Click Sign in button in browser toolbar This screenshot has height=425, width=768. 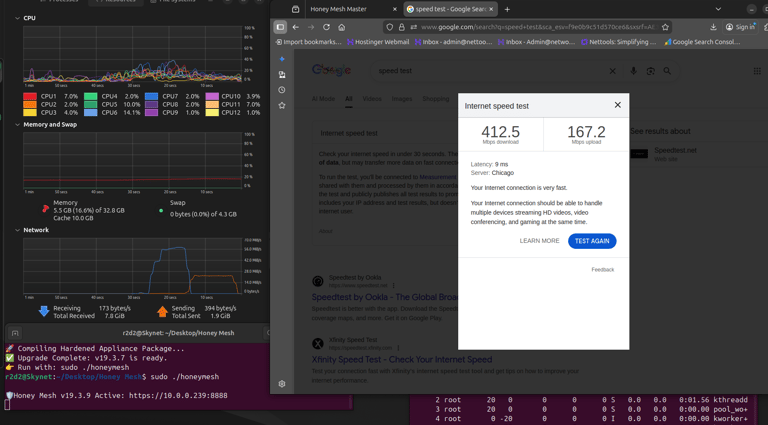click(x=741, y=27)
